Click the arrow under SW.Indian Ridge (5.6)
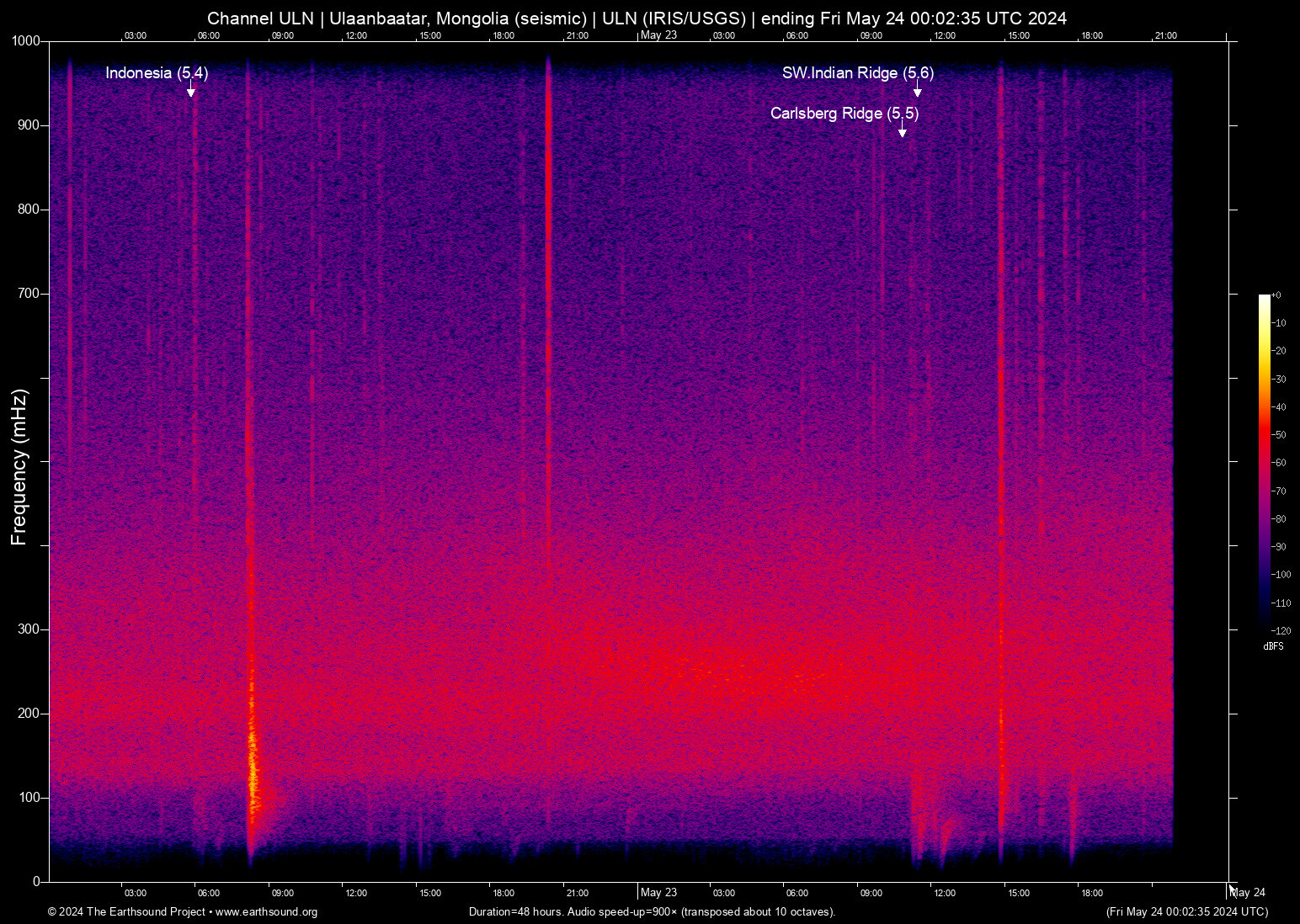The height and width of the screenshot is (924, 1300). 917,90
